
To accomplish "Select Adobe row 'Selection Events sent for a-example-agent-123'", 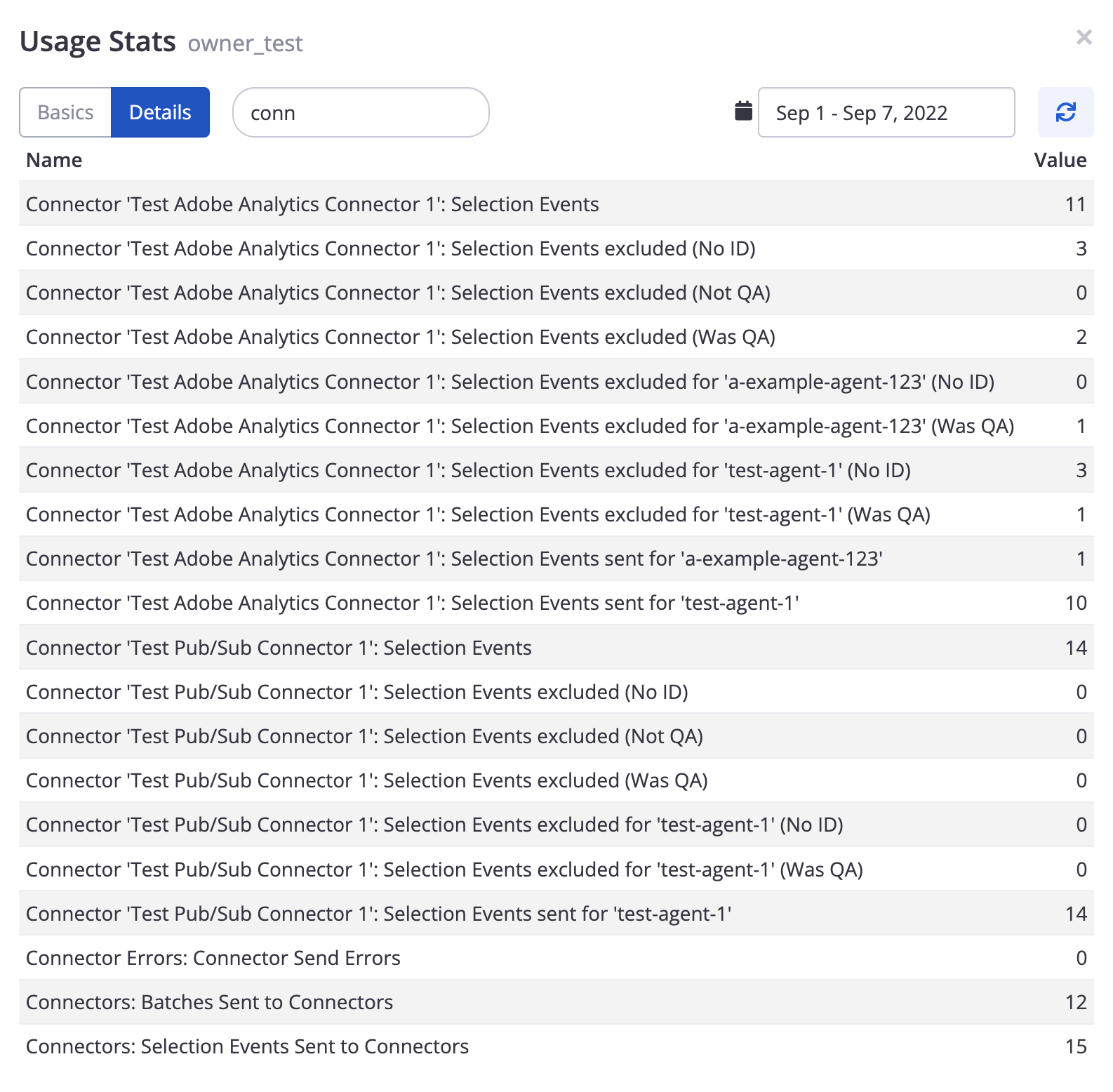I will coord(556,559).
